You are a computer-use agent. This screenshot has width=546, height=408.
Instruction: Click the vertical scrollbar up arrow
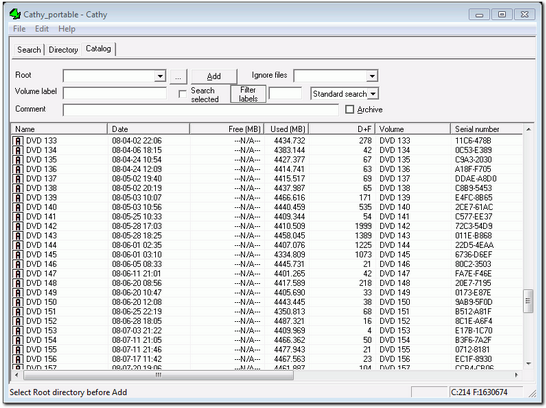coord(528,130)
